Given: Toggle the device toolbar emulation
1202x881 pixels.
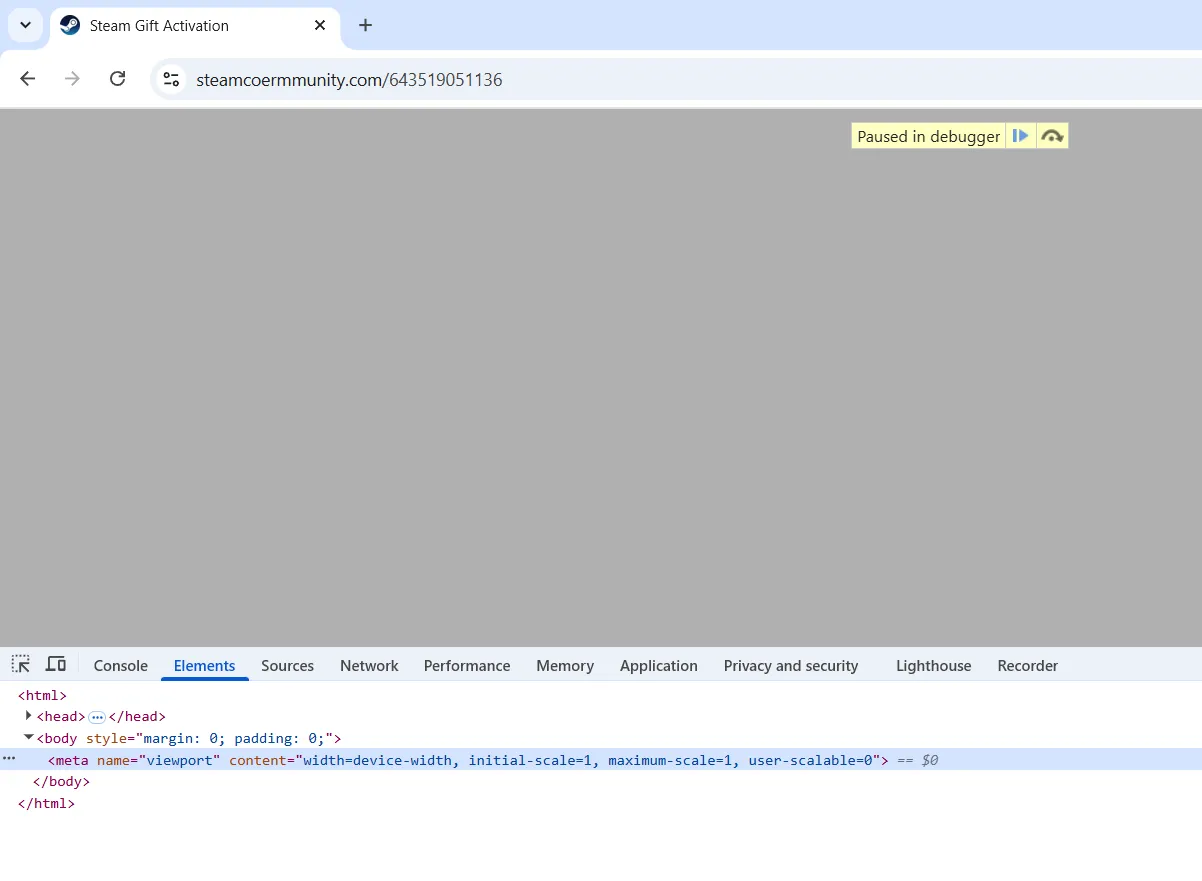Looking at the screenshot, I should click(x=56, y=665).
